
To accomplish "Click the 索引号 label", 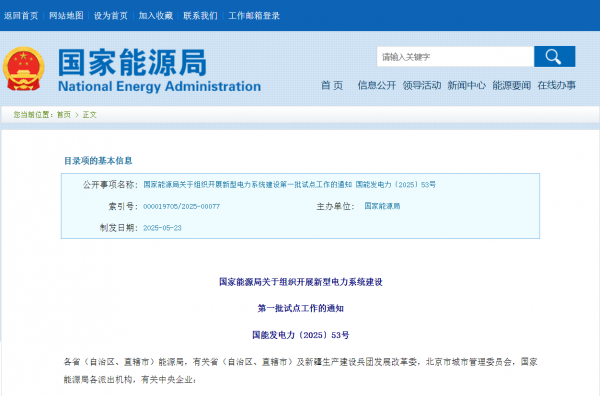I will tap(123, 206).
